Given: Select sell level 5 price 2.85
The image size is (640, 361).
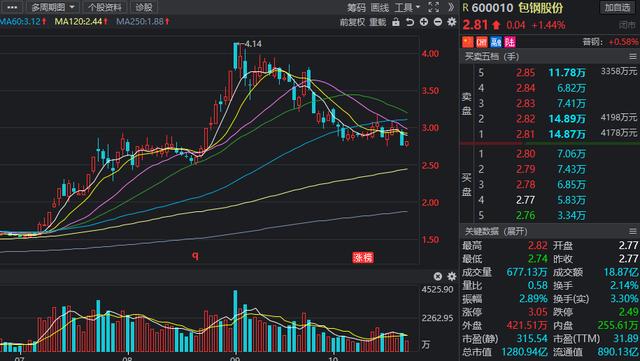Looking at the screenshot, I should [525, 73].
